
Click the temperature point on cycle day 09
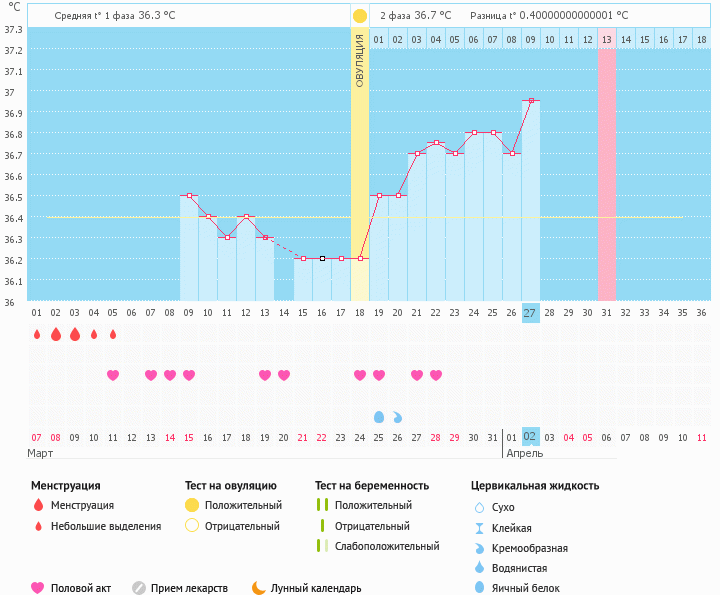tap(188, 196)
